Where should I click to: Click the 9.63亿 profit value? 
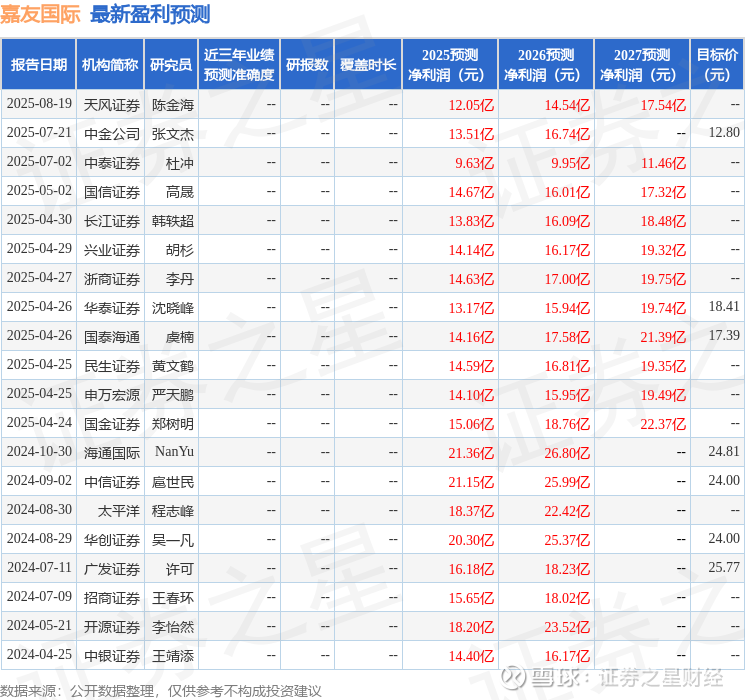475,163
